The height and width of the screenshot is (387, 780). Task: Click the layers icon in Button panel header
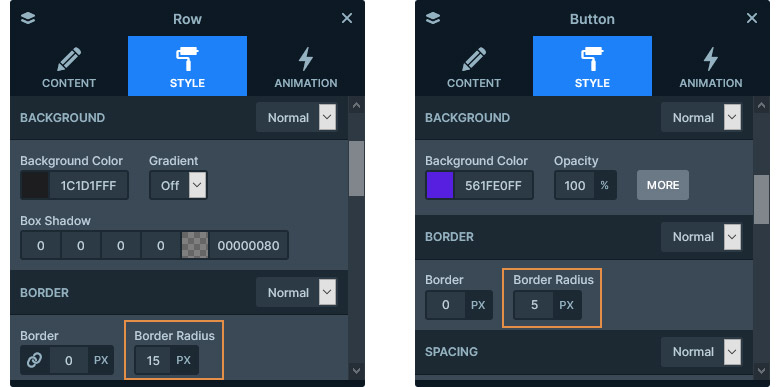tap(433, 18)
